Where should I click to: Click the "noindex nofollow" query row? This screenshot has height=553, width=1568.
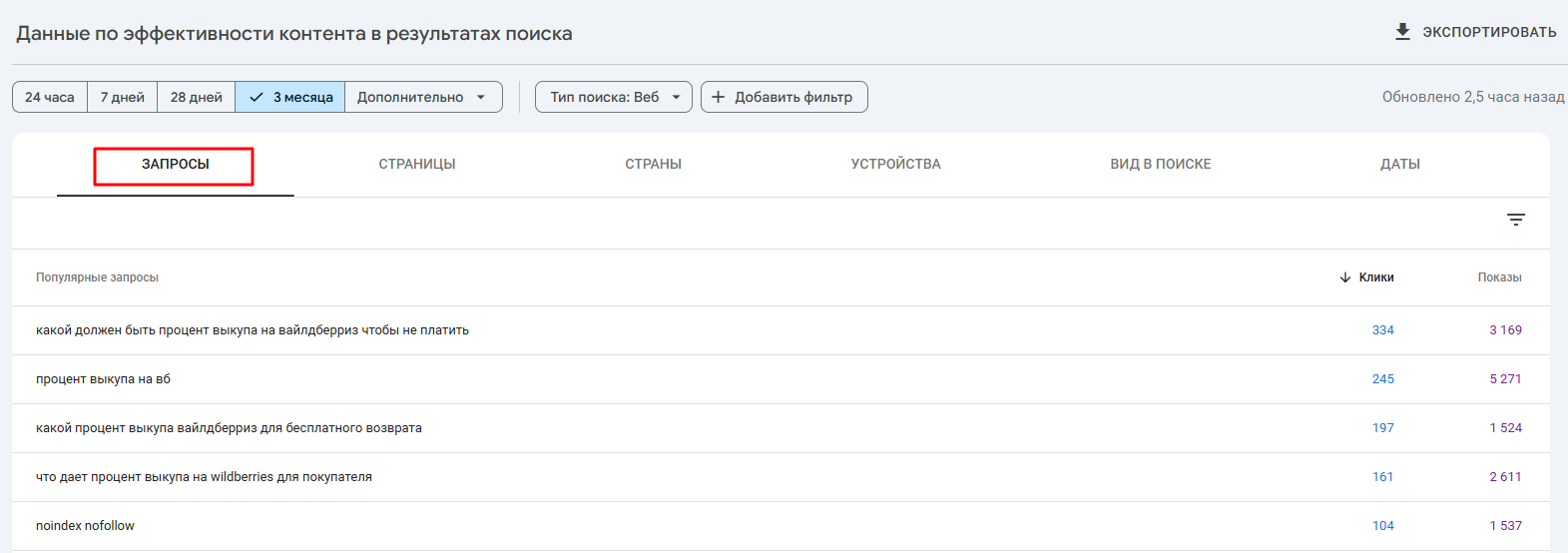(x=85, y=526)
